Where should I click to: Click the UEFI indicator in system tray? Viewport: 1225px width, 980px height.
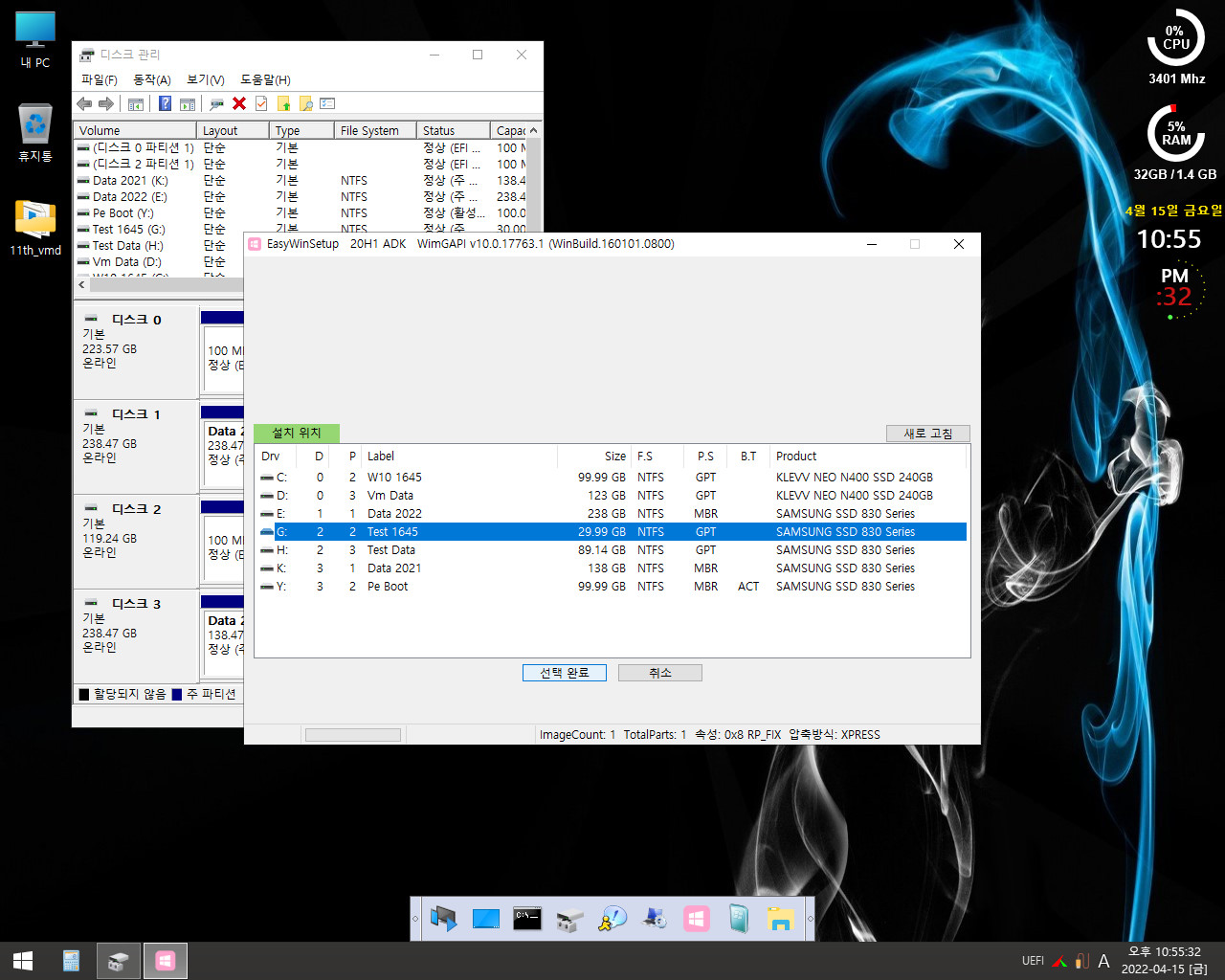[x=1033, y=961]
